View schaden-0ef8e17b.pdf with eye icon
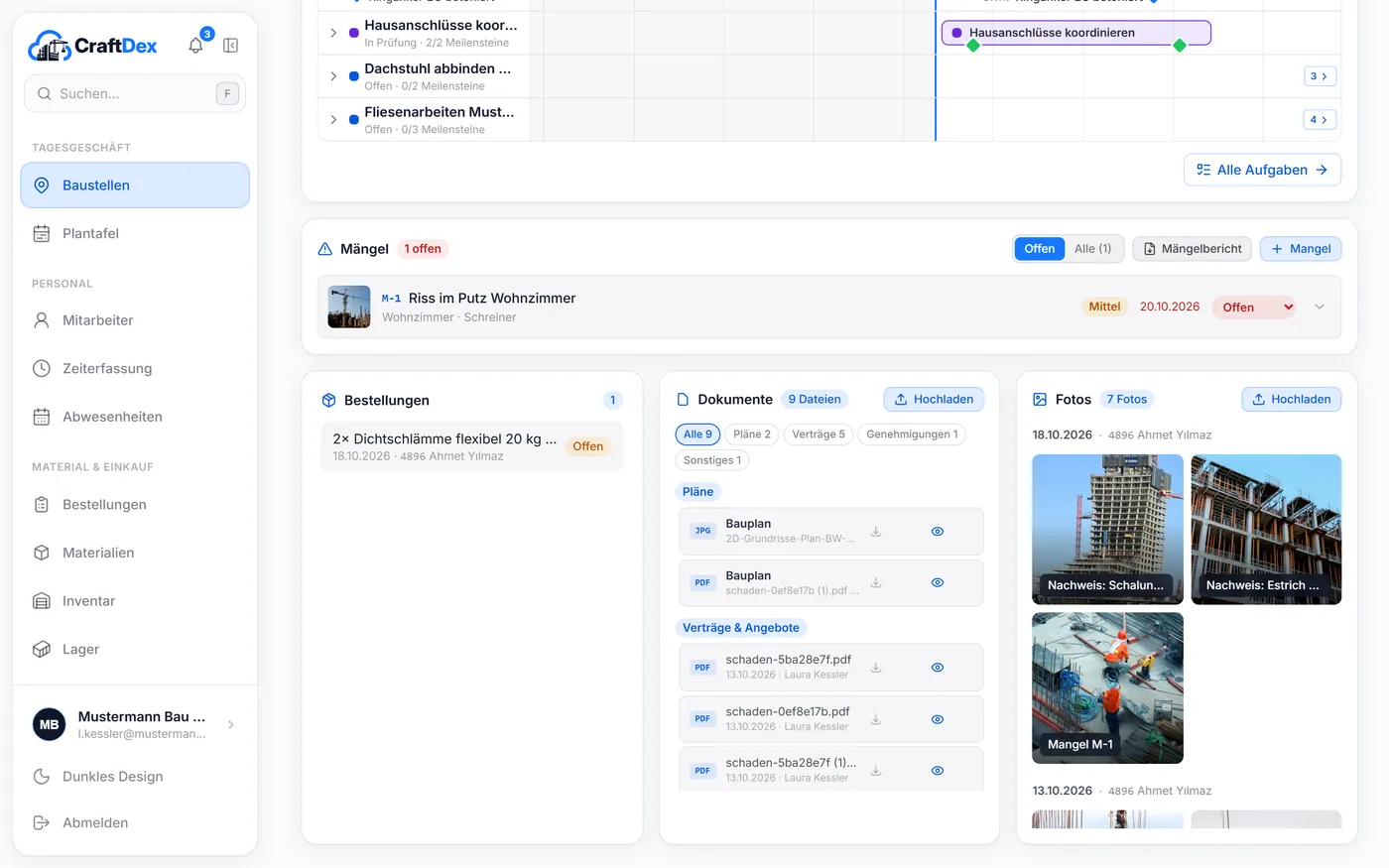The width and height of the screenshot is (1389, 868). tap(938, 719)
